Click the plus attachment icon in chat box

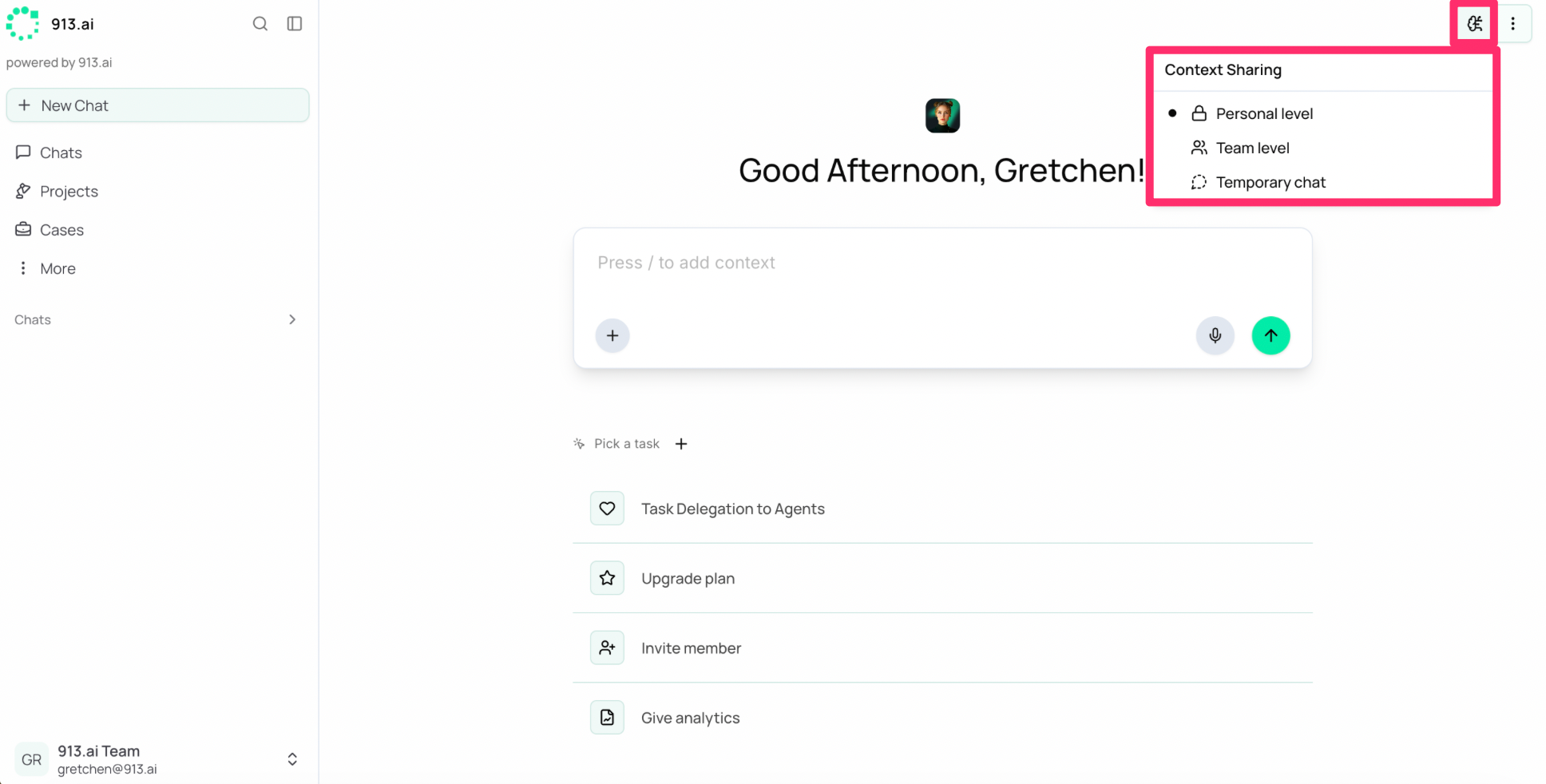tap(612, 335)
